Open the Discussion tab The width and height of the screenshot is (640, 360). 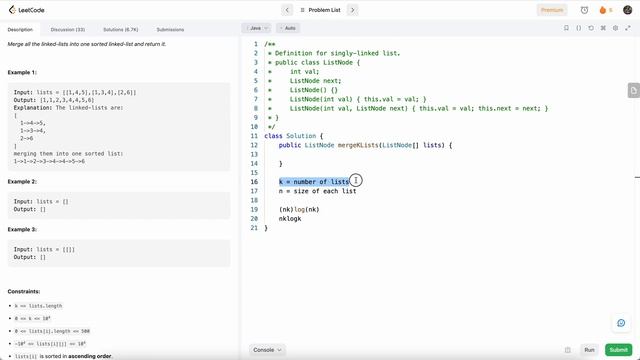[x=68, y=30]
